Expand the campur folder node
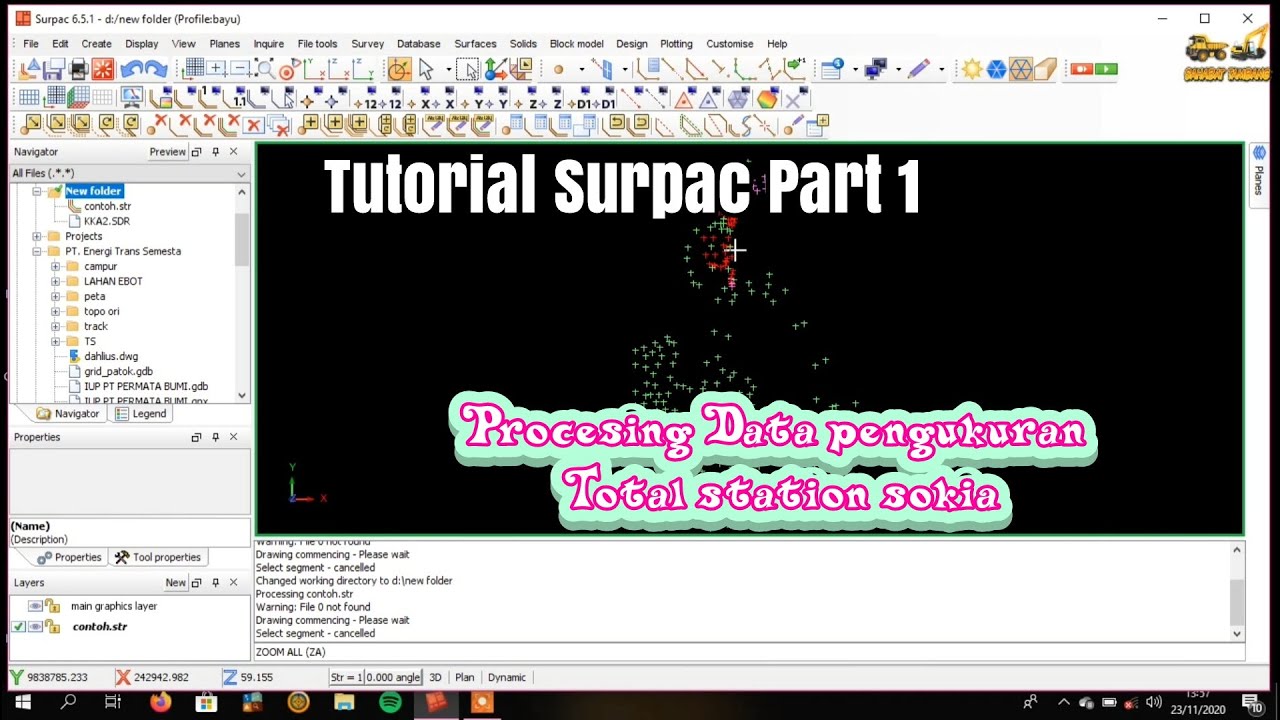 tap(56, 266)
